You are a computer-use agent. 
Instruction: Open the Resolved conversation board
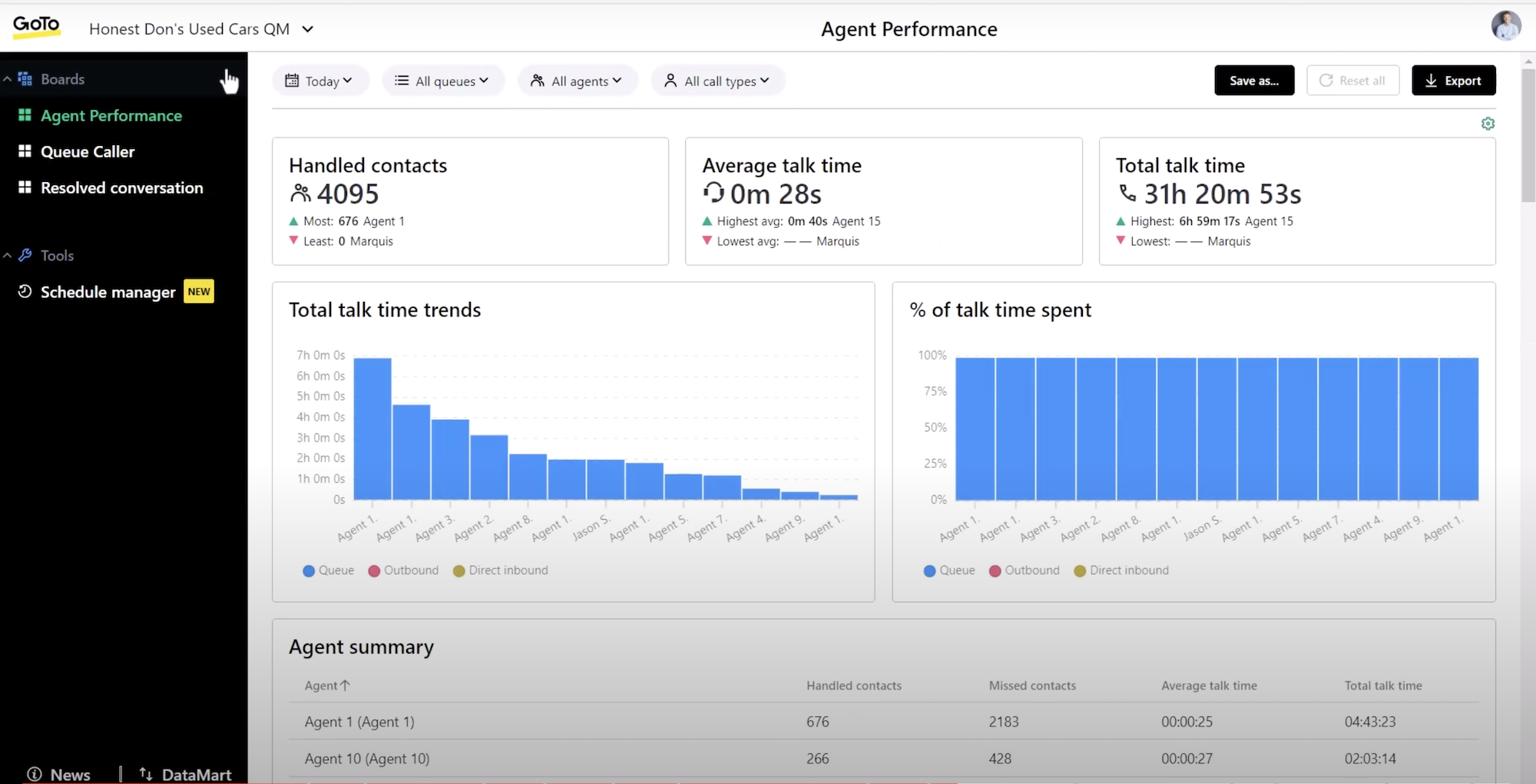click(x=122, y=187)
